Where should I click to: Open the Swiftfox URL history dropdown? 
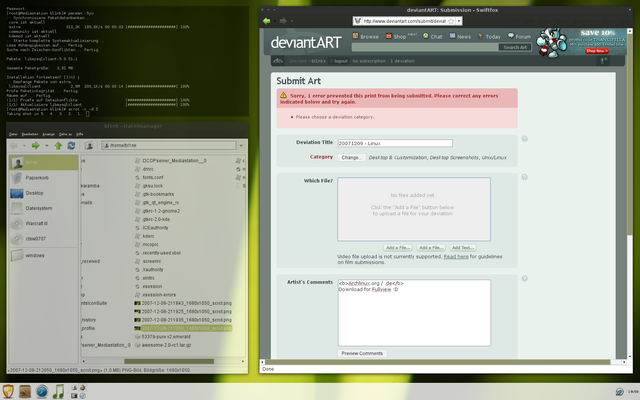[459, 21]
